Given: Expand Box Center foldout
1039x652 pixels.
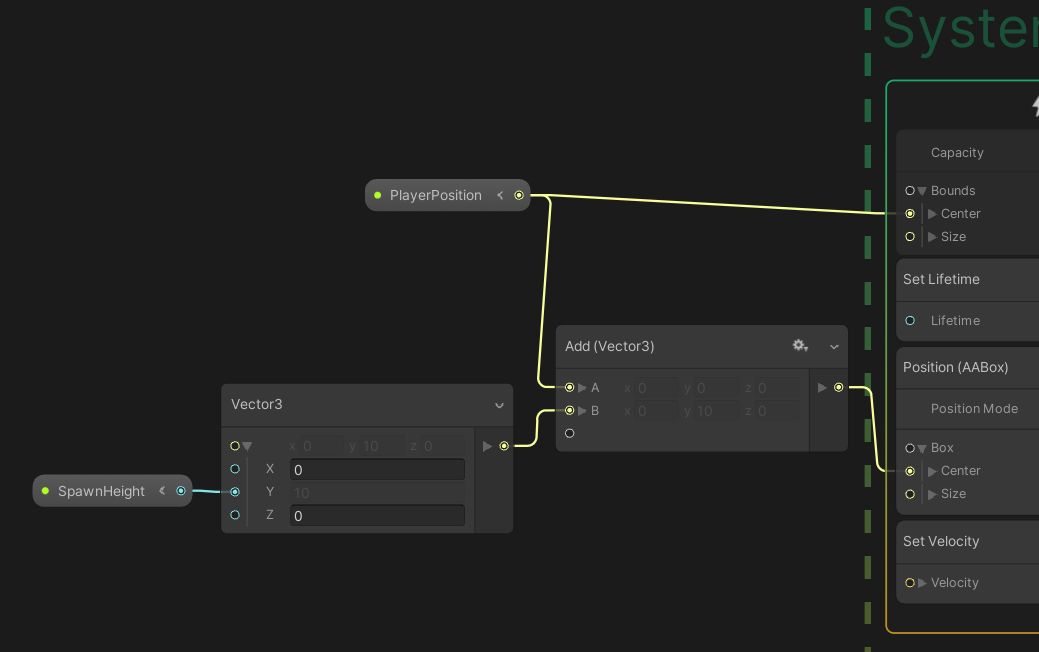Looking at the screenshot, I should click(x=932, y=471).
